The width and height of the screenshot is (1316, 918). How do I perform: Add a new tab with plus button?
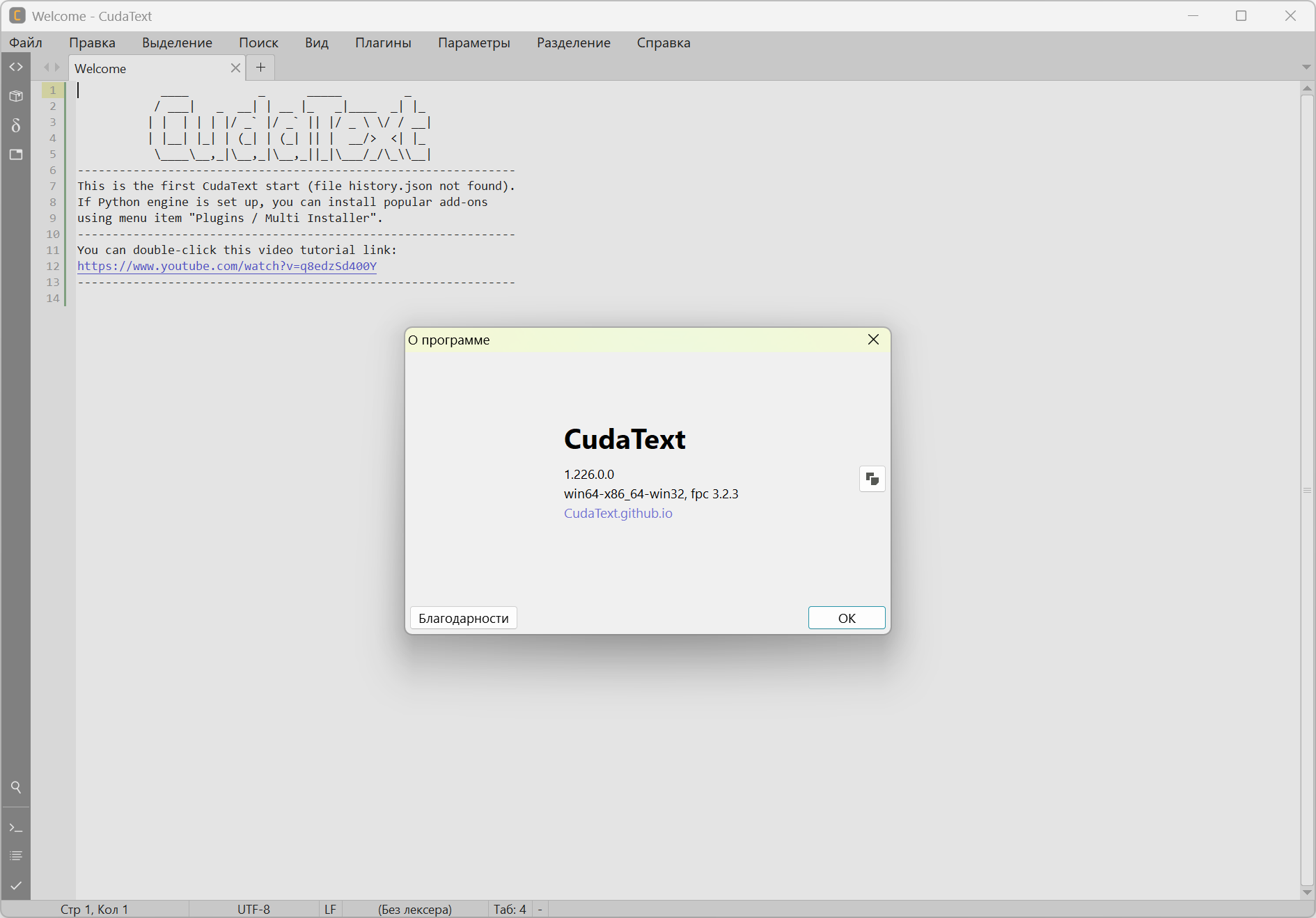point(261,68)
